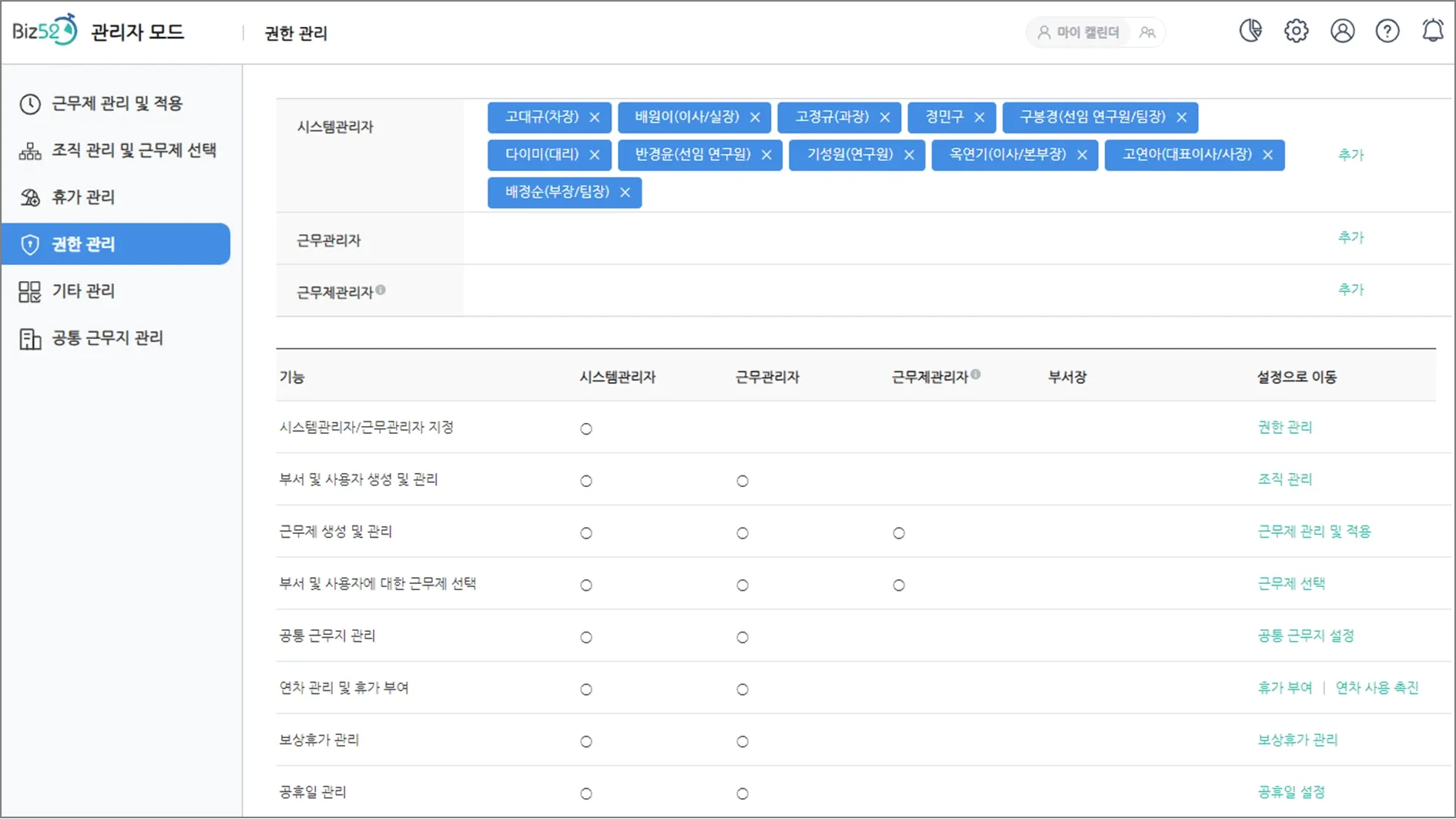Remove 구봉경(선임 연구원/팀장) tag
This screenshot has height=819, width=1456.
click(1182, 117)
